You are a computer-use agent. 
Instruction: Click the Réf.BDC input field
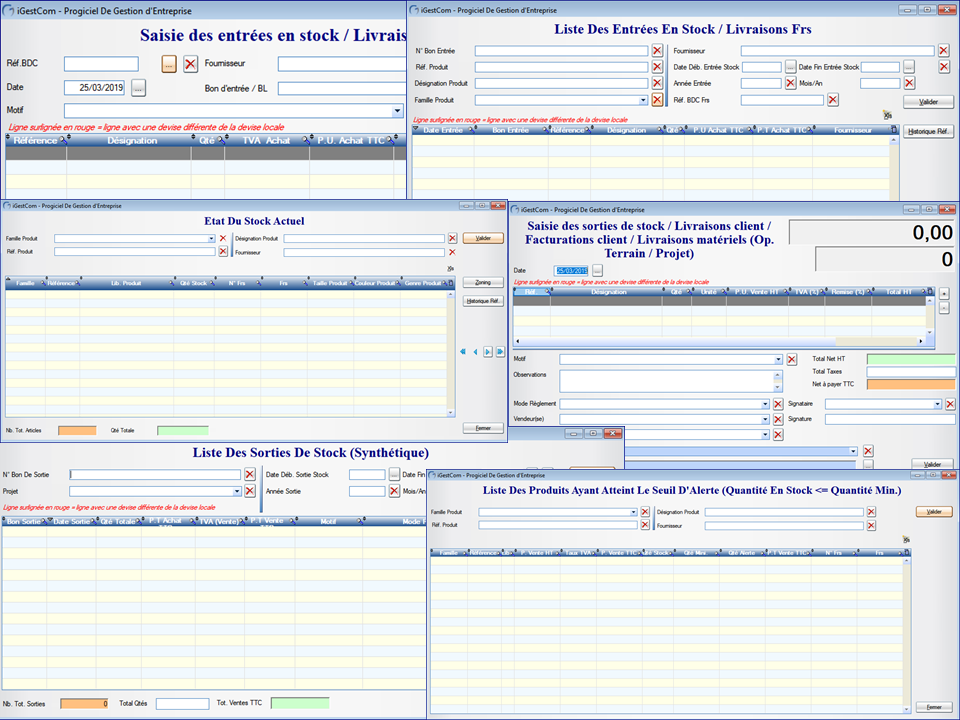pyautogui.click(x=101, y=64)
